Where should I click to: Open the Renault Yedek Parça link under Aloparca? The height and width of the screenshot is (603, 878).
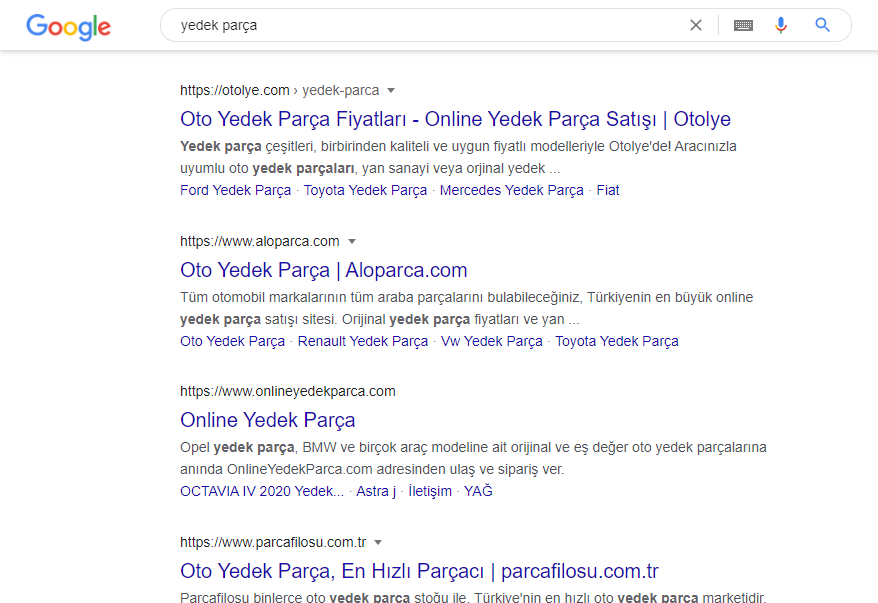click(x=362, y=341)
